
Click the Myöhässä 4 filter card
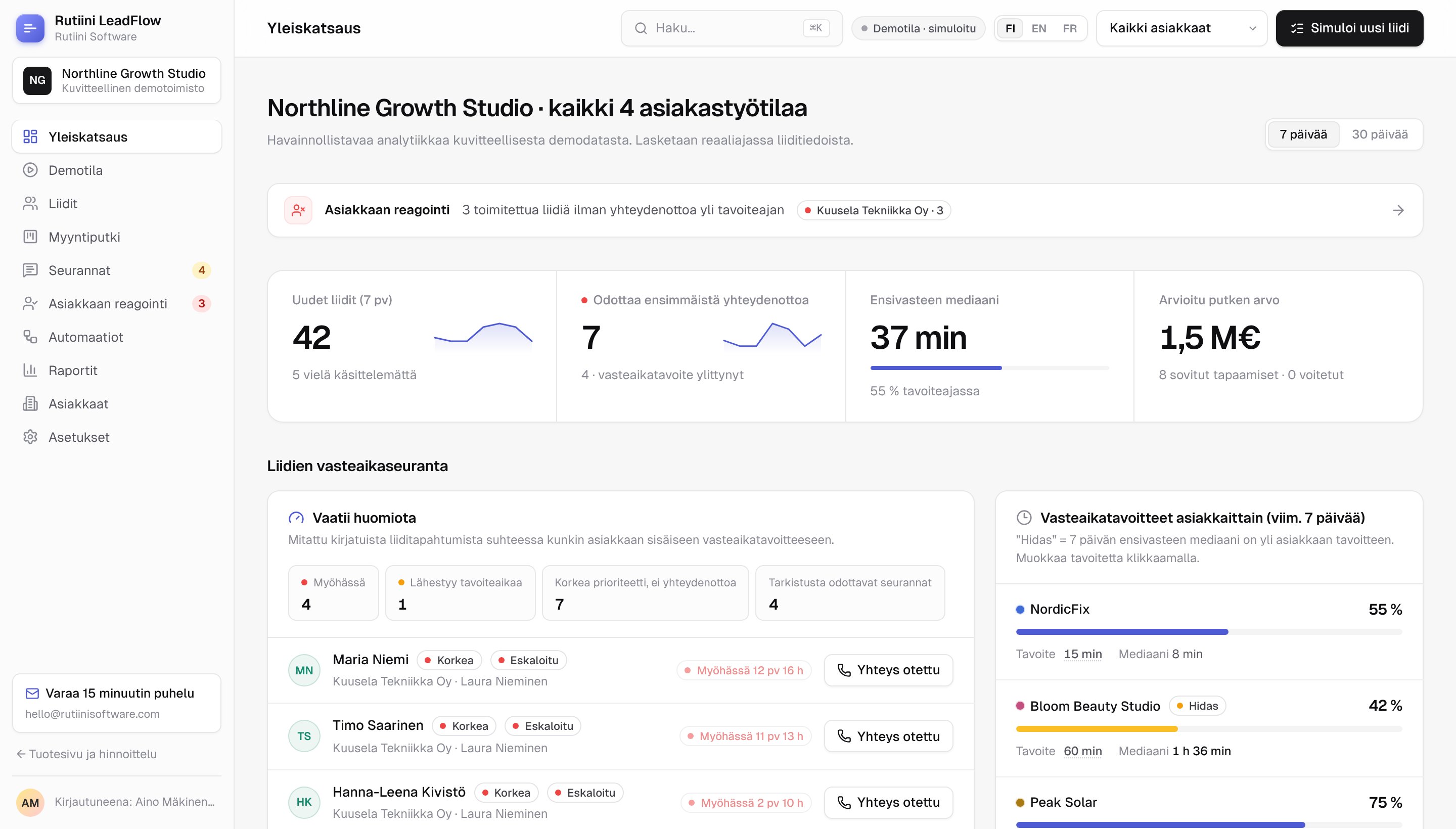[333, 593]
